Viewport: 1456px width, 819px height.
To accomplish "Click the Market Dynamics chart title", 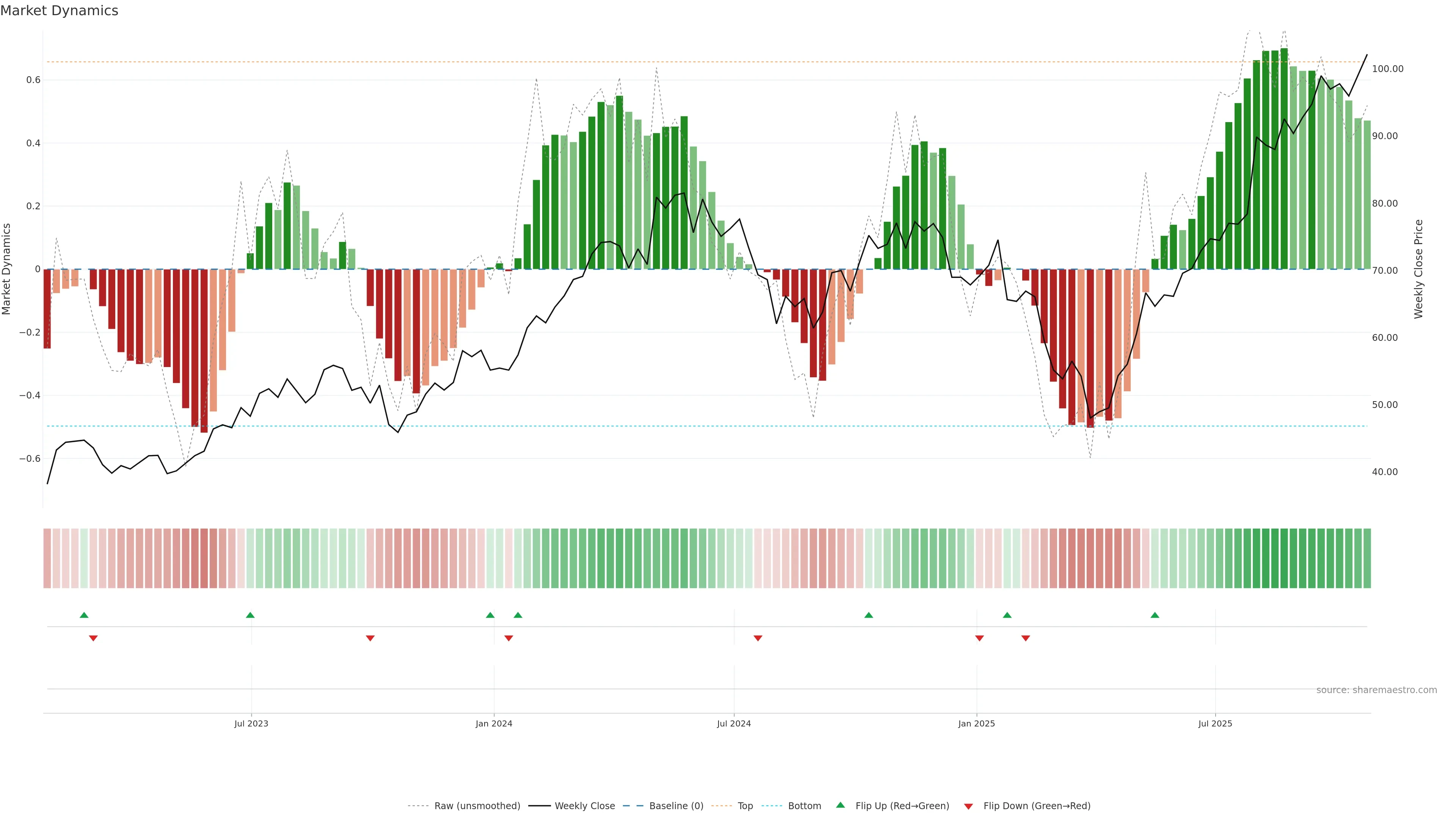I will 60,11.
